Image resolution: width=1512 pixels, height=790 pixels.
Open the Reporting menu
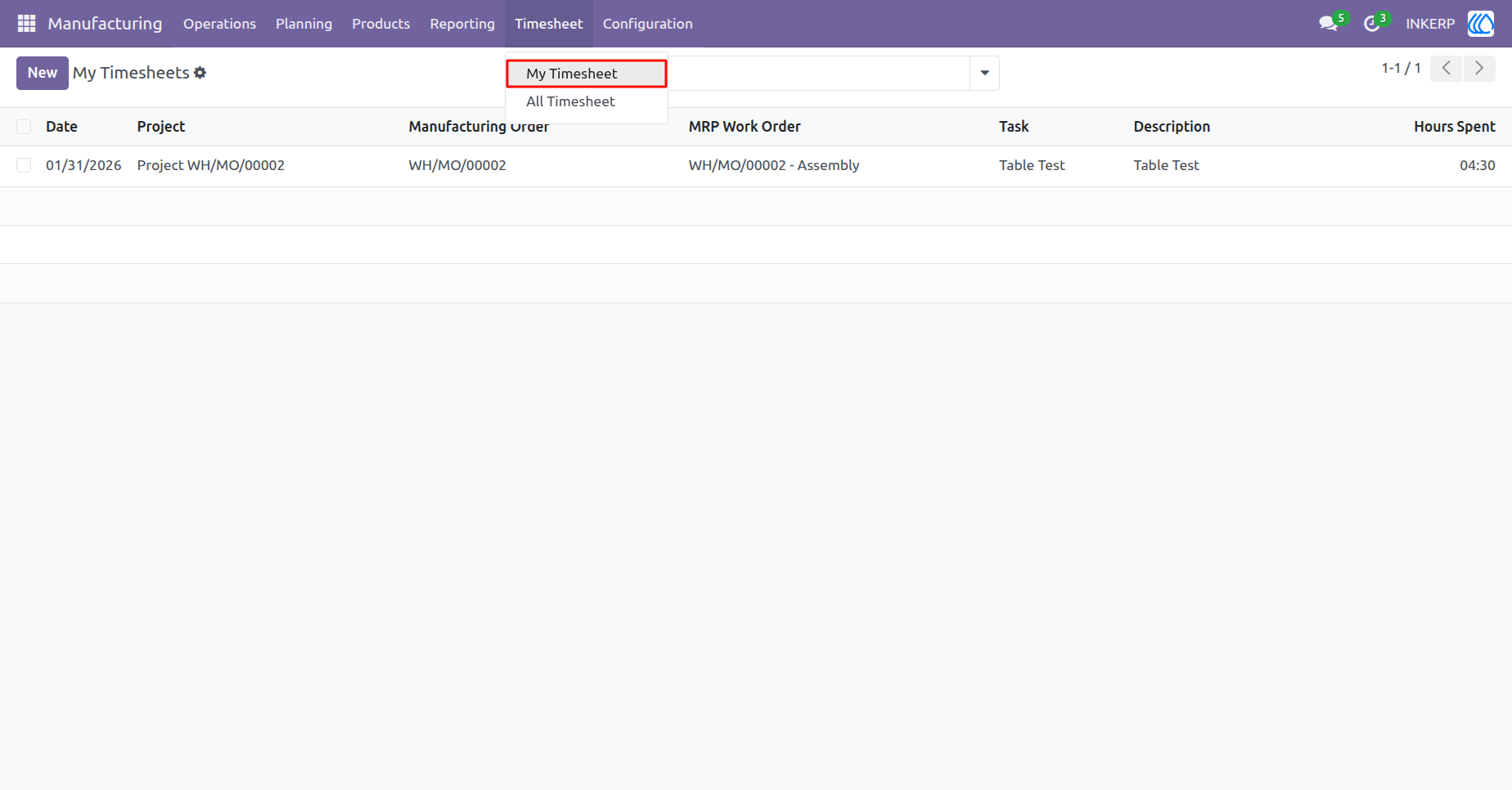462,24
